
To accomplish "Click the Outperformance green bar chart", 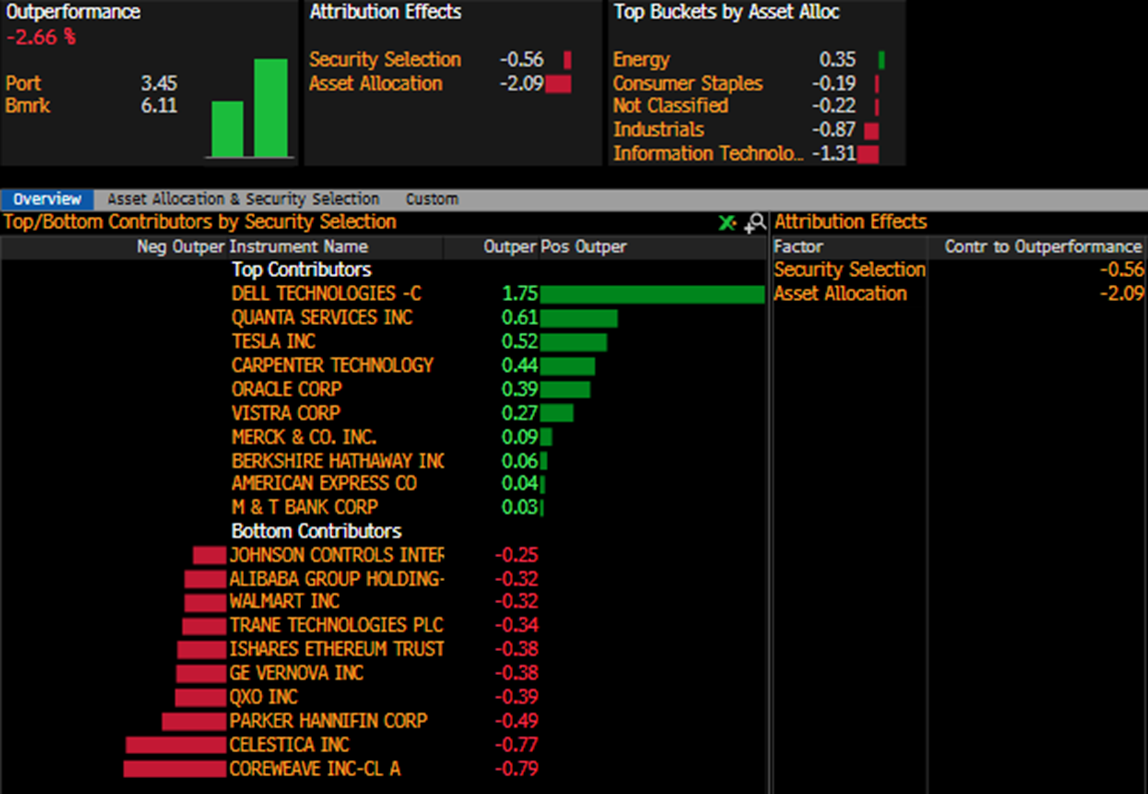I will coord(250,108).
